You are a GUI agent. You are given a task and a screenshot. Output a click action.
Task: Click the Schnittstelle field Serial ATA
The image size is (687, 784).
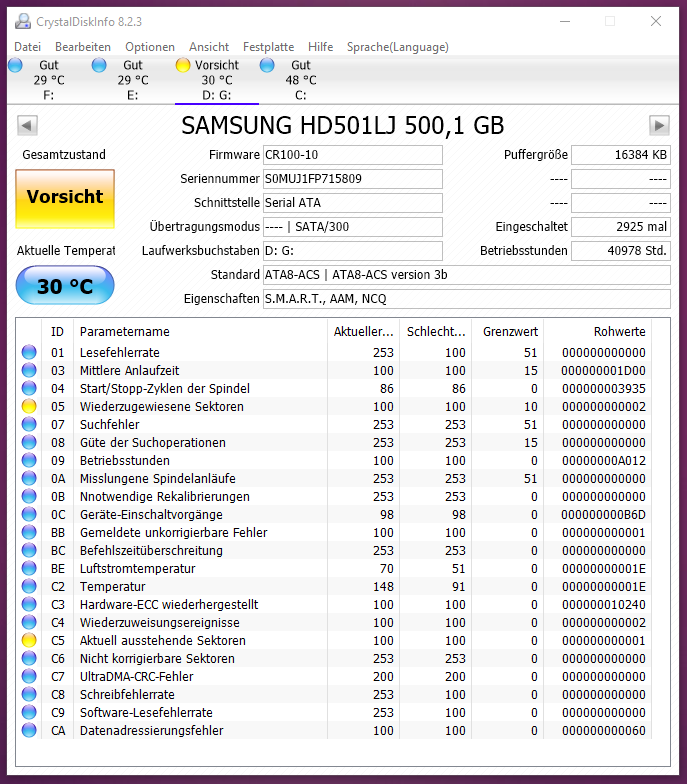[352, 203]
